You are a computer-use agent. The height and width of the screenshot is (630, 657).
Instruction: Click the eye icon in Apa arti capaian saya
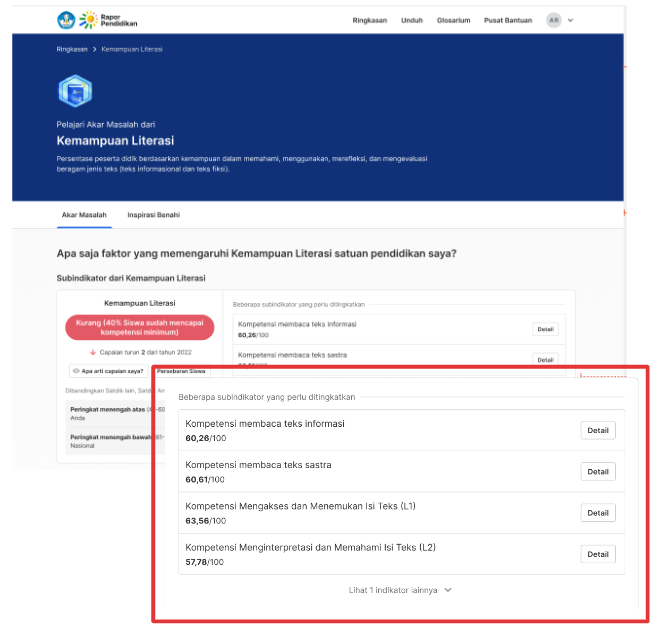76,371
